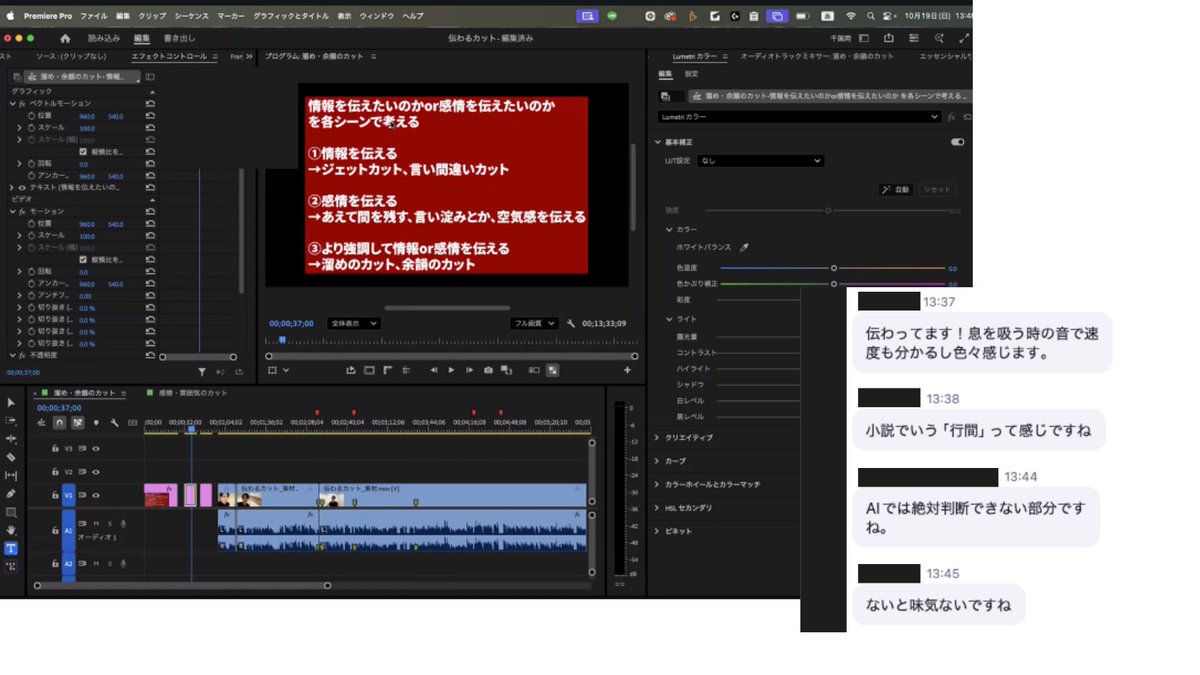The image size is (1200, 675).
Task: Pick white balance with the eyedropper
Action: [743, 247]
